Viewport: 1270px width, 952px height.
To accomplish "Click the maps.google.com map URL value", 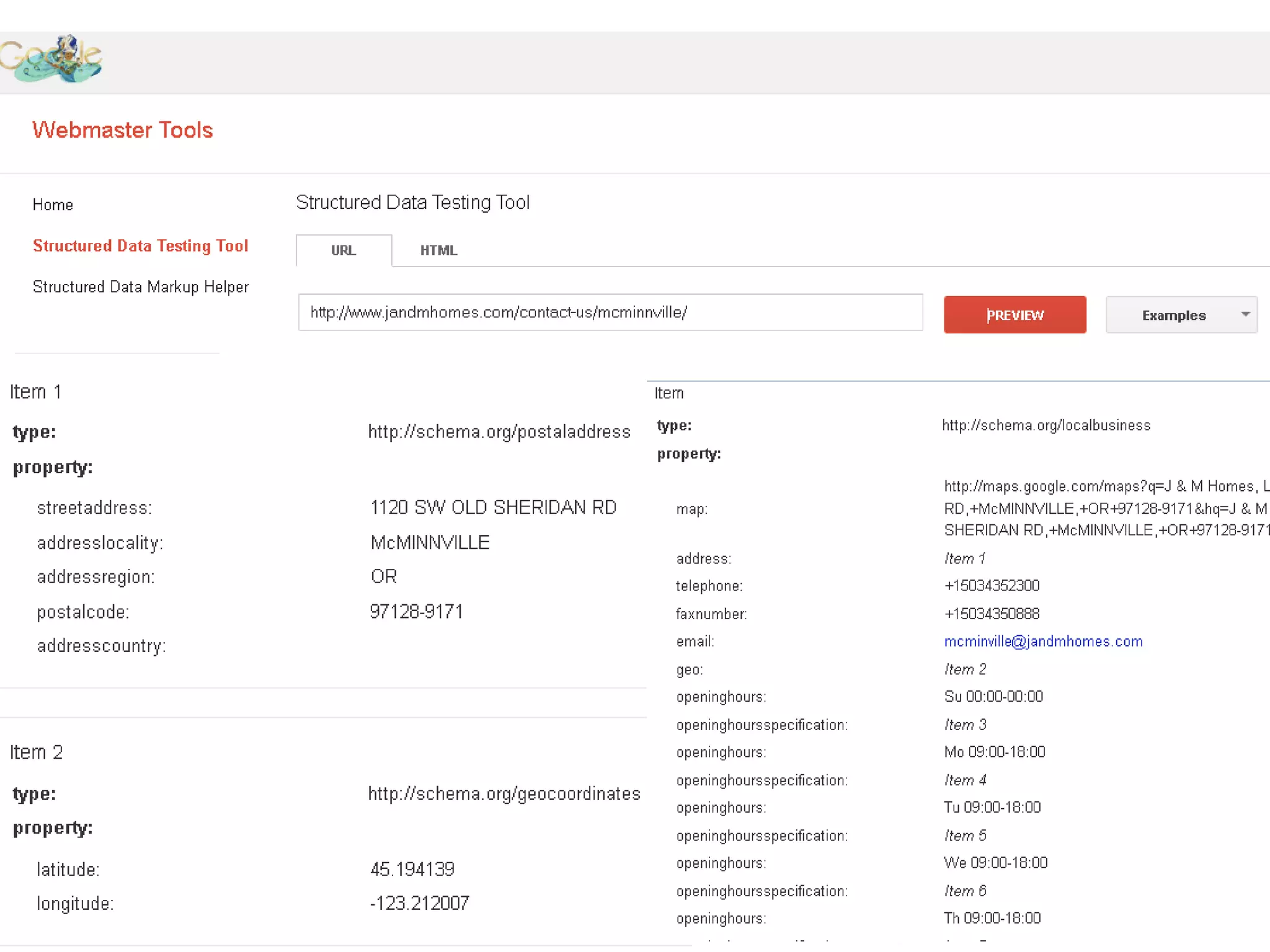I will tap(1106, 508).
